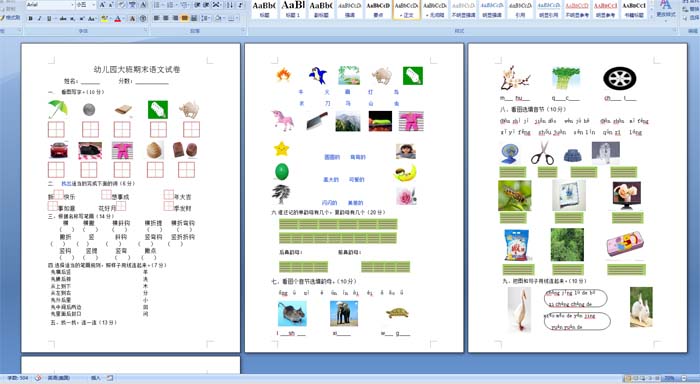This screenshot has height=384, width=700.
Task: Click the language indicator in status bar
Action: coord(58,378)
